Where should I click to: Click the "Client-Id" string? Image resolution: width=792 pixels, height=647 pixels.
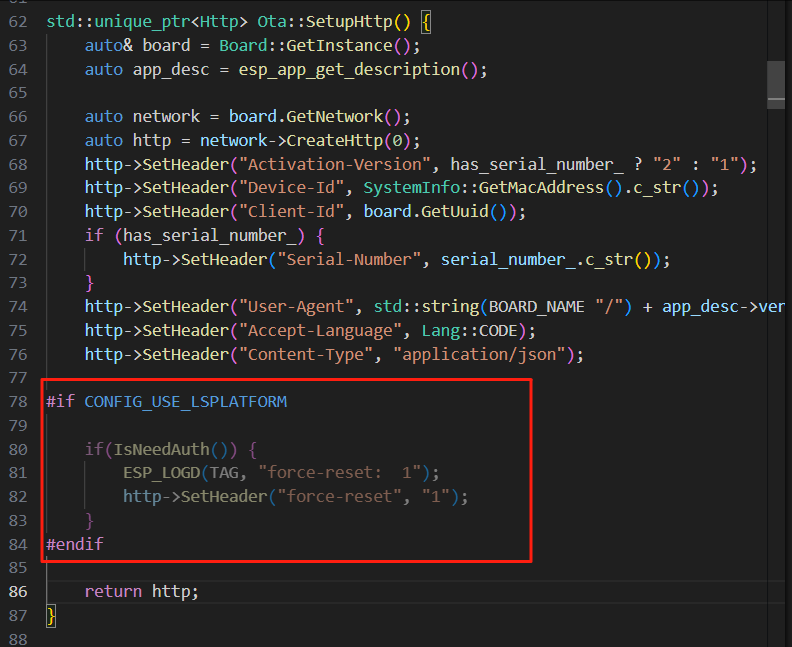pos(291,212)
